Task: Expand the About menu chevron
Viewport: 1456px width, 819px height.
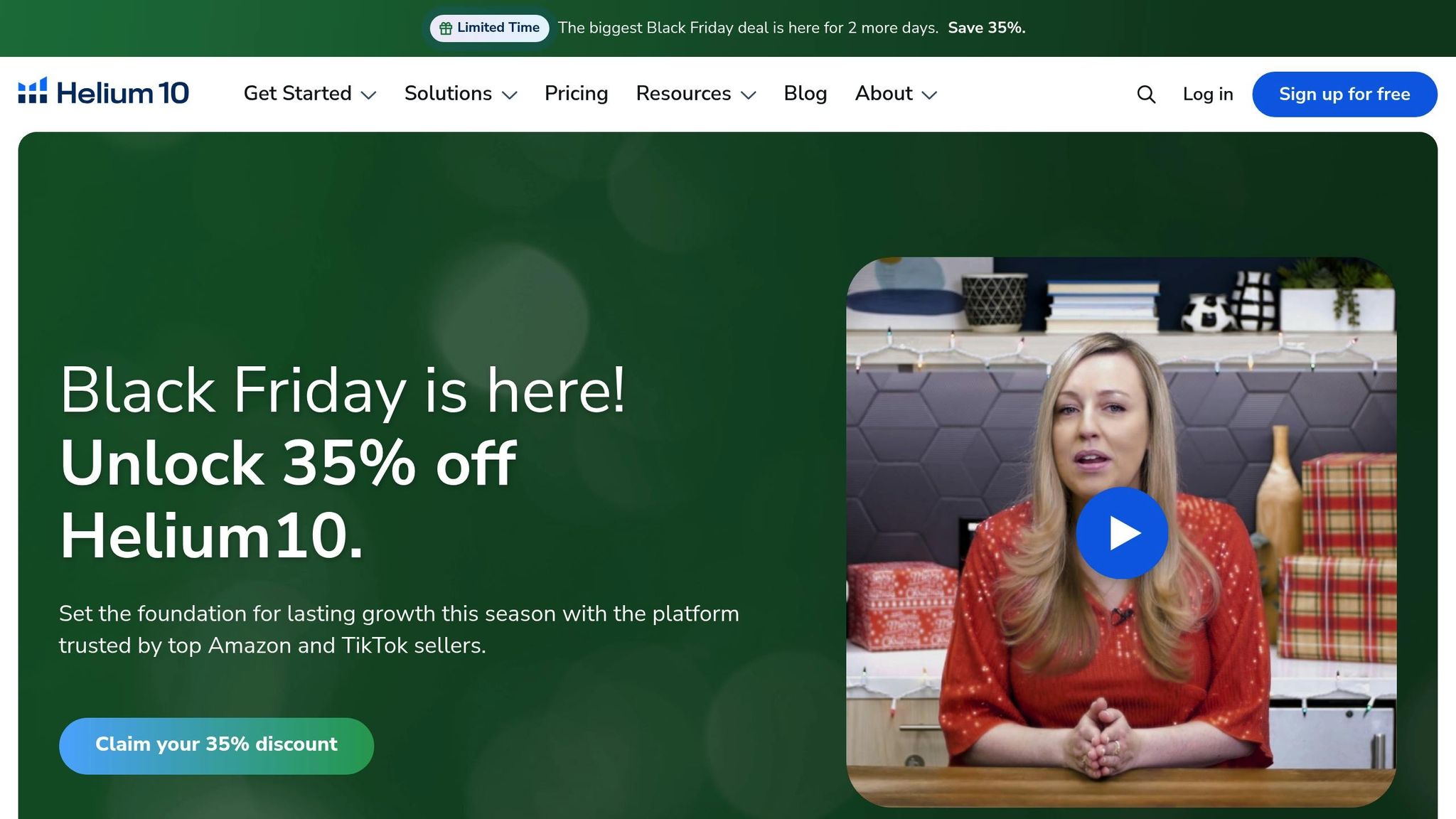Action: click(x=929, y=95)
